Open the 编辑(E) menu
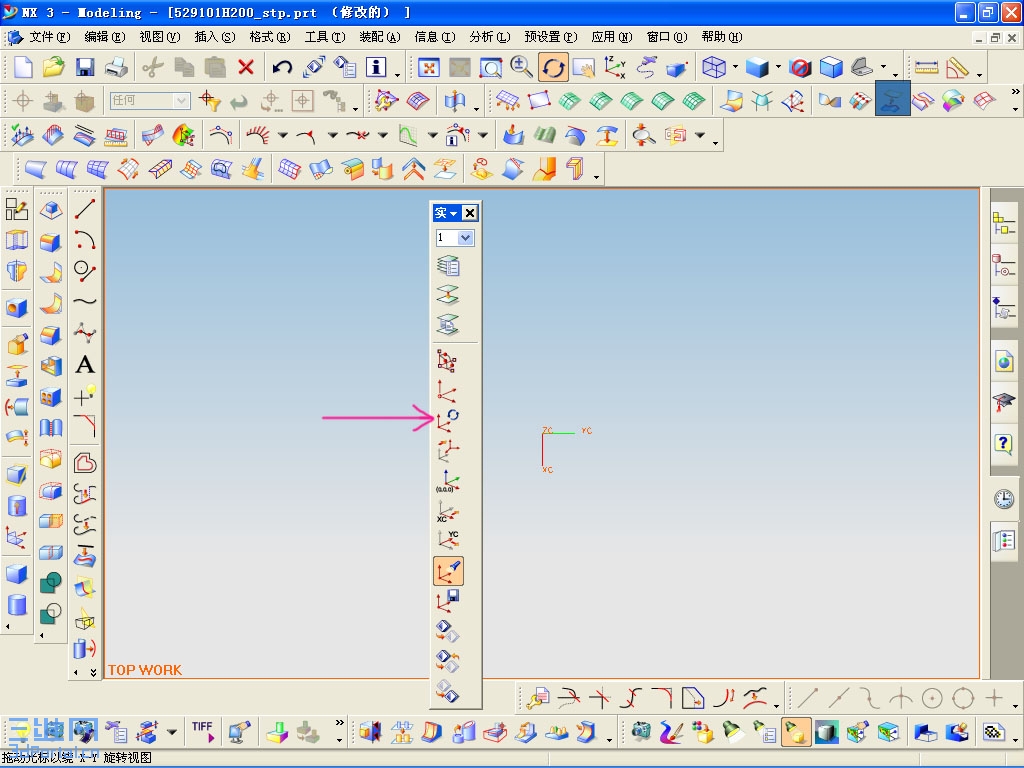 pyautogui.click(x=104, y=37)
